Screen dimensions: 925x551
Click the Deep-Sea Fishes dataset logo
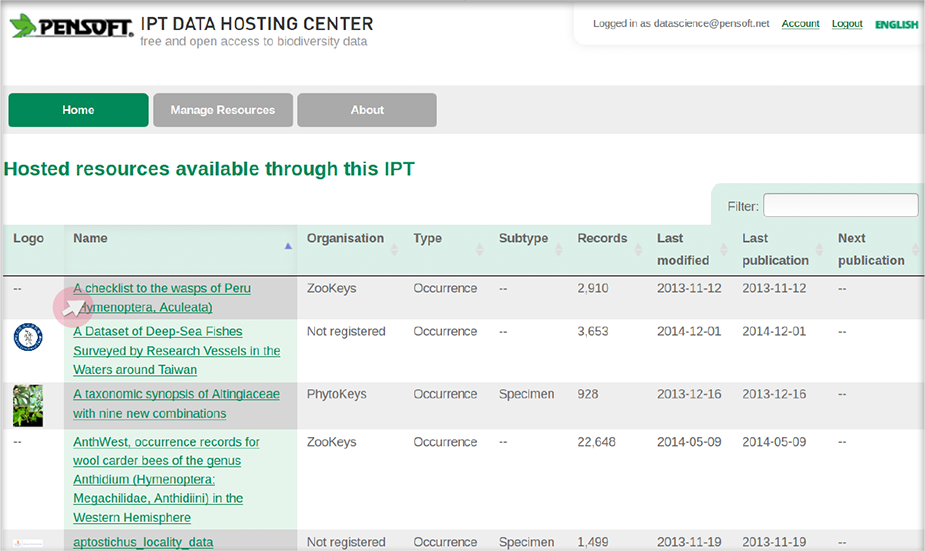28,337
